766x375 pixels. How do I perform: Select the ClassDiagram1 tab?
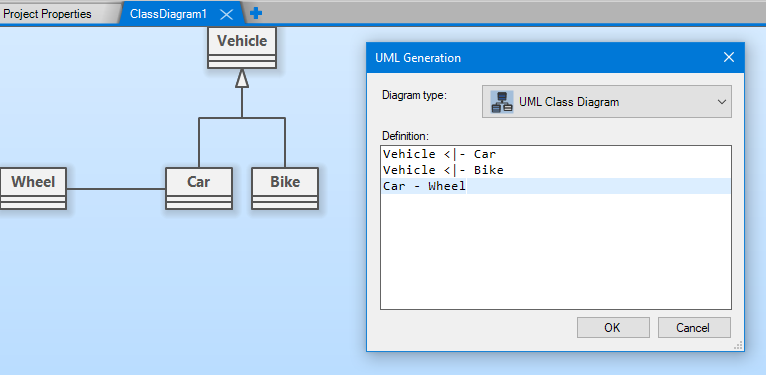click(x=169, y=14)
